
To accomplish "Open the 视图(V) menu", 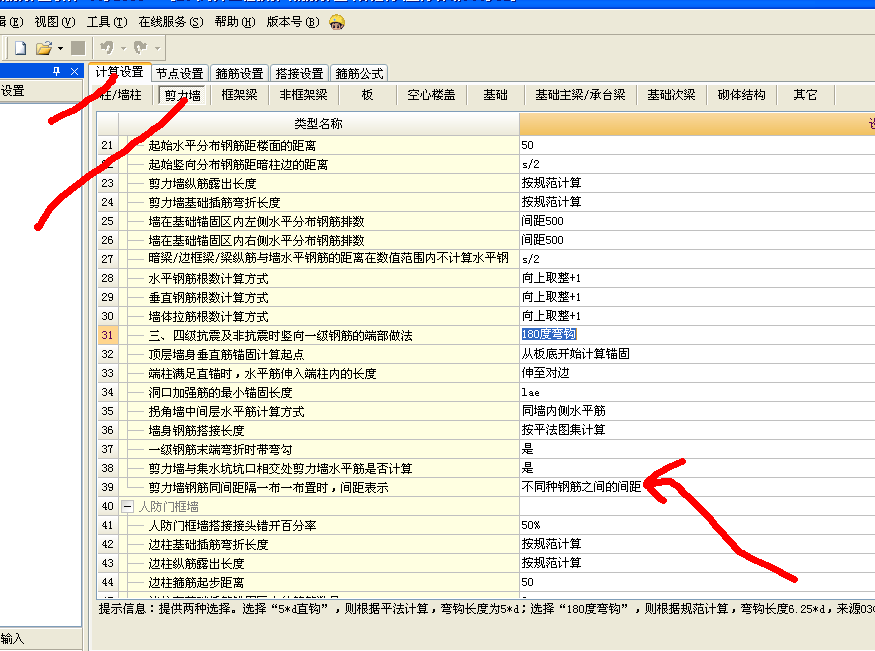I will pyautogui.click(x=55, y=22).
